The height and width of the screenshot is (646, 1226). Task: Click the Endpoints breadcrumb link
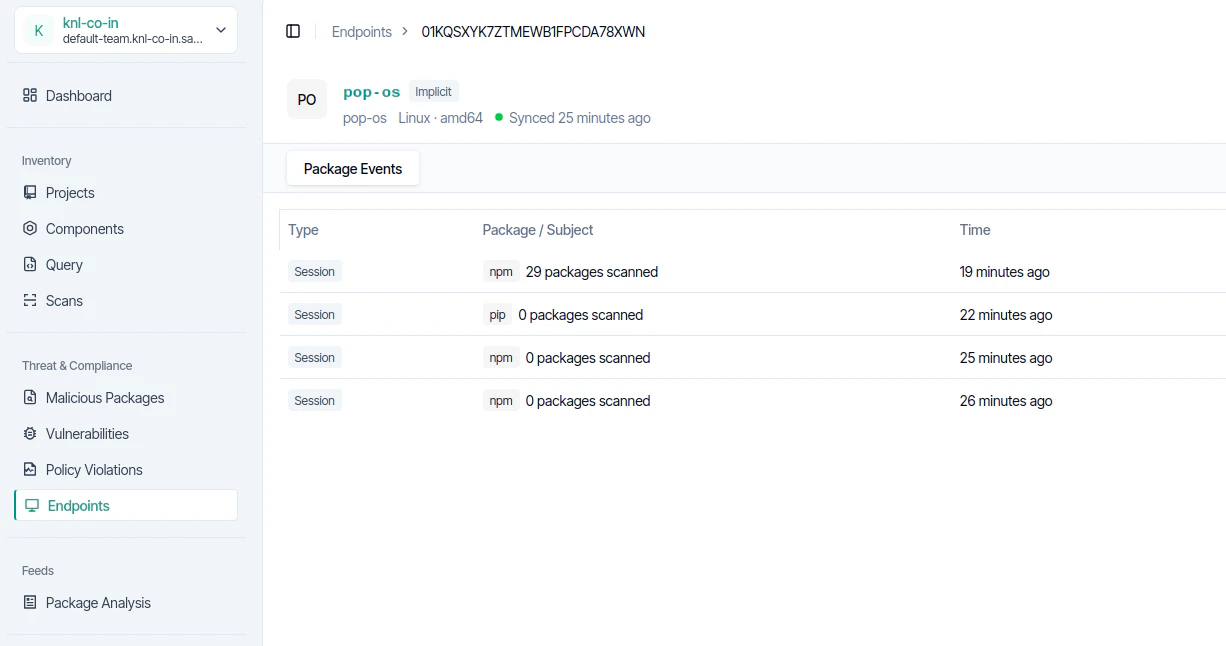pos(362,32)
